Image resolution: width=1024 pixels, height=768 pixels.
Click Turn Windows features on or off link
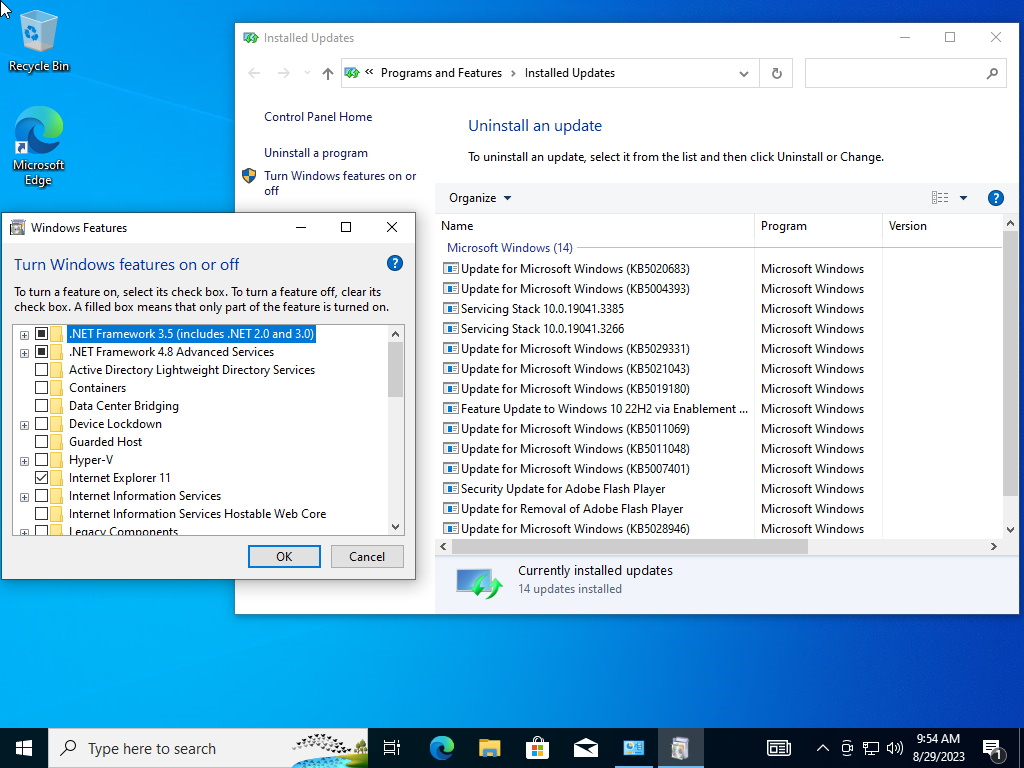[x=340, y=183]
